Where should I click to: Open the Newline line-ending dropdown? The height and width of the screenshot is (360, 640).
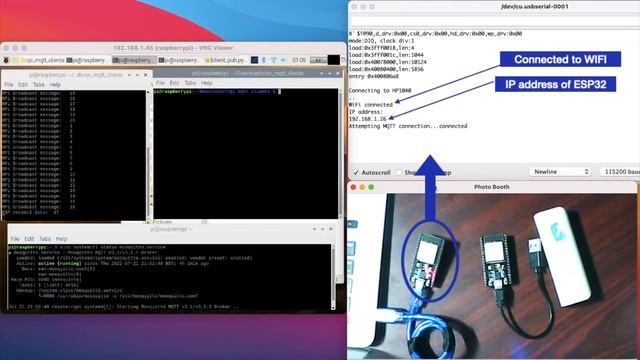coord(561,172)
